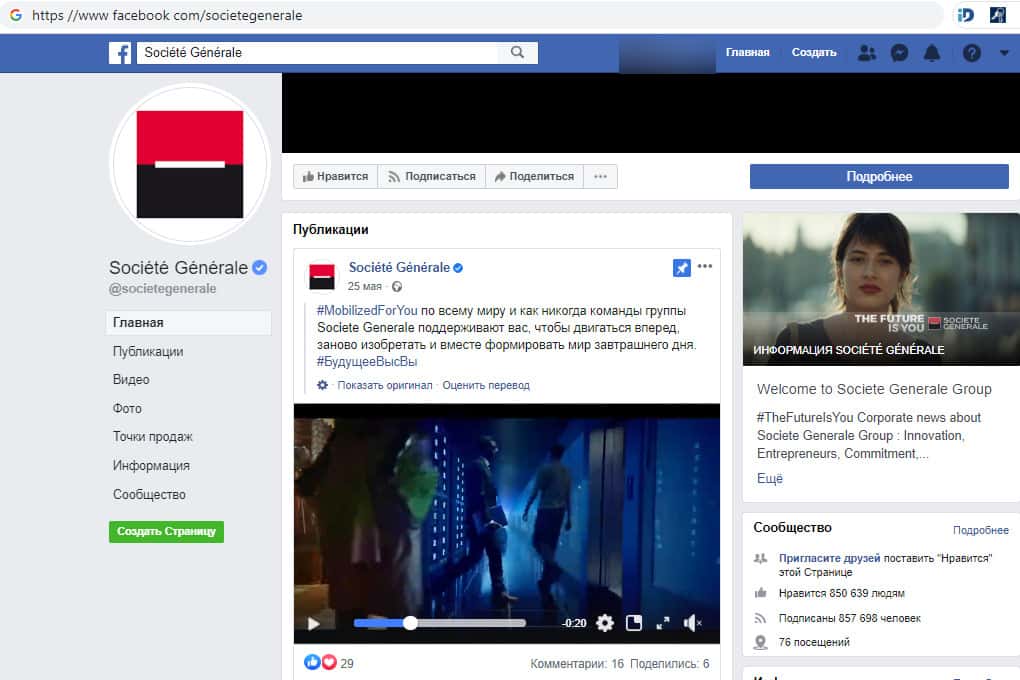Viewport: 1020px width, 680px height.
Task: Click the video progress slider
Action: click(439, 623)
